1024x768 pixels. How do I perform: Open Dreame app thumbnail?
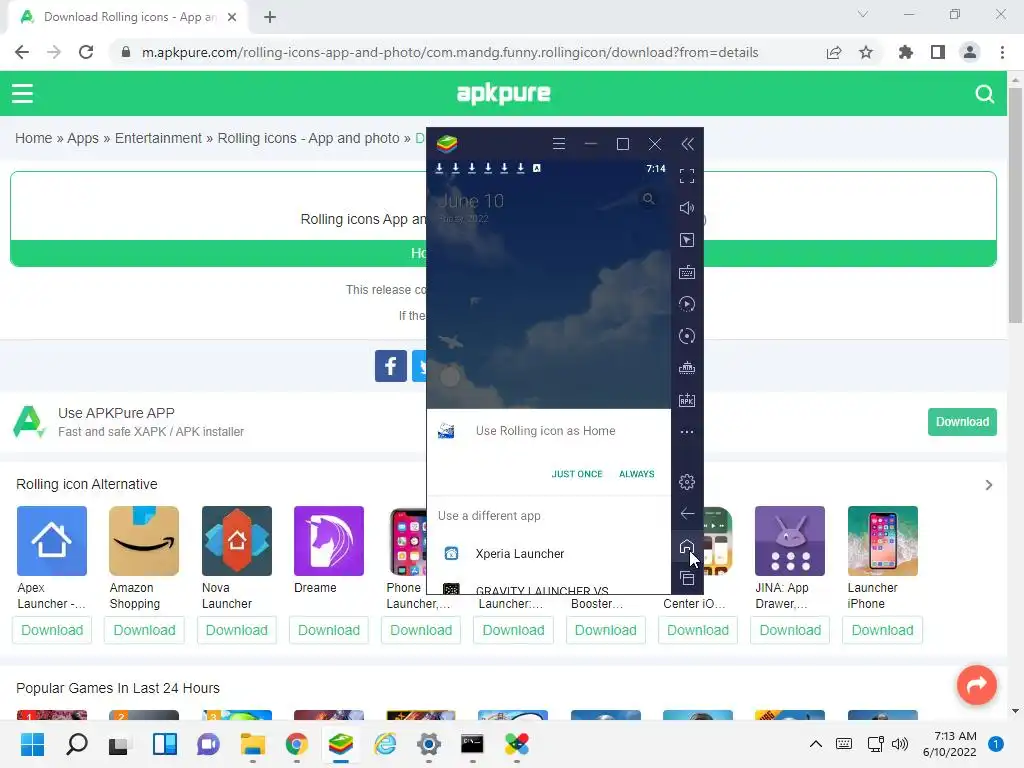coord(328,541)
